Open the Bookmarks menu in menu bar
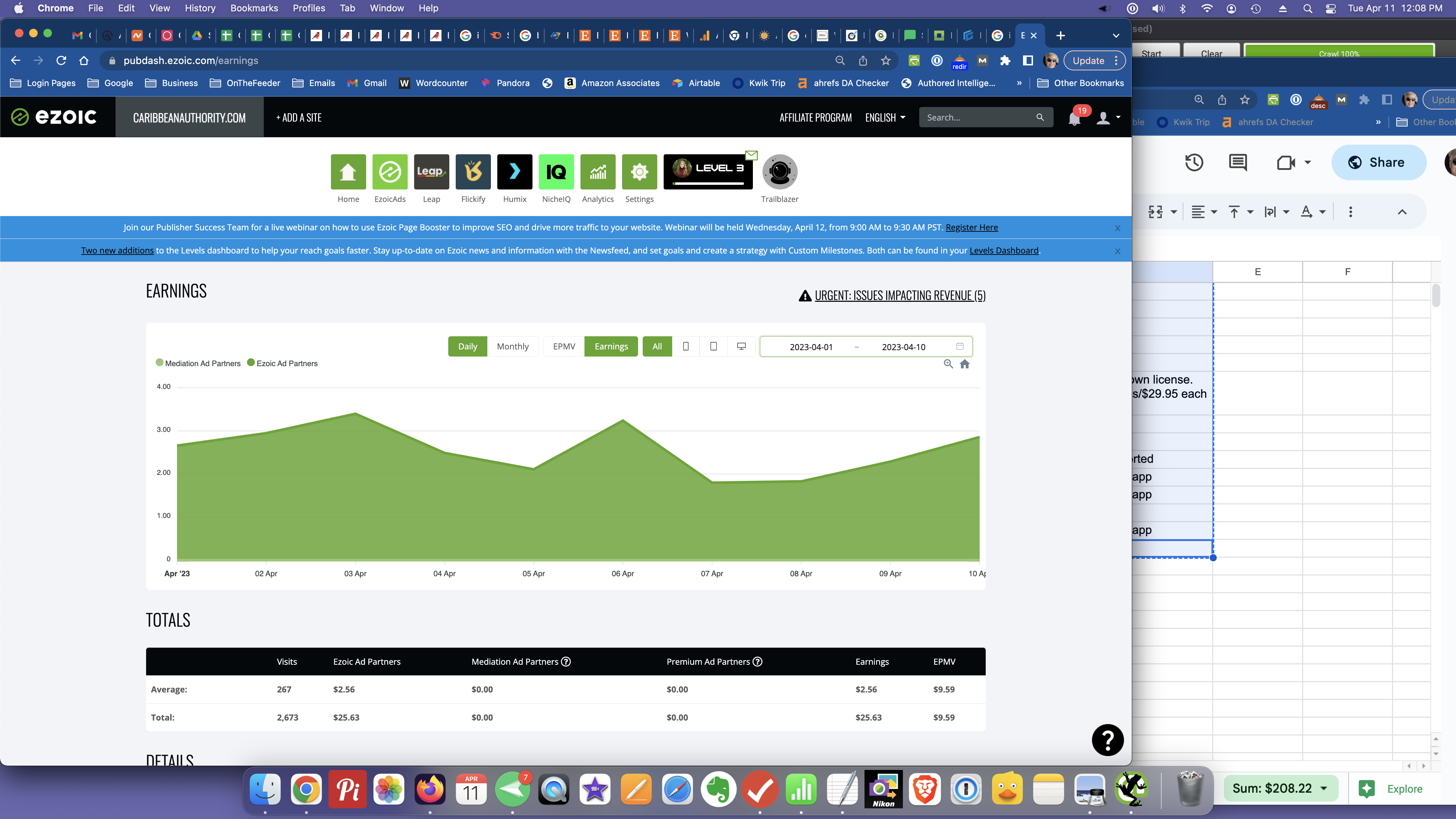The height and width of the screenshot is (819, 1456). pos(254,8)
